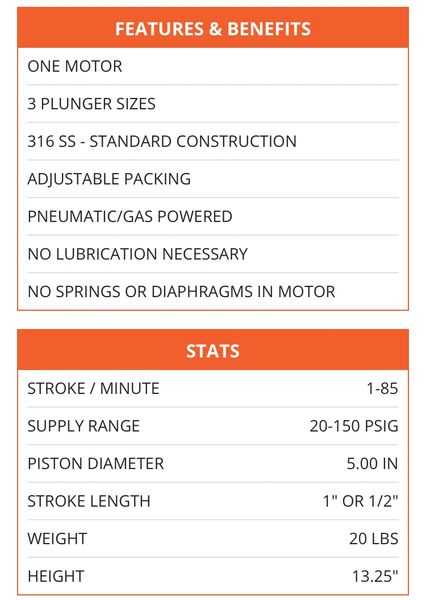Click the 5.00 IN value
Screen dimensions: 426x600
pos(372,463)
